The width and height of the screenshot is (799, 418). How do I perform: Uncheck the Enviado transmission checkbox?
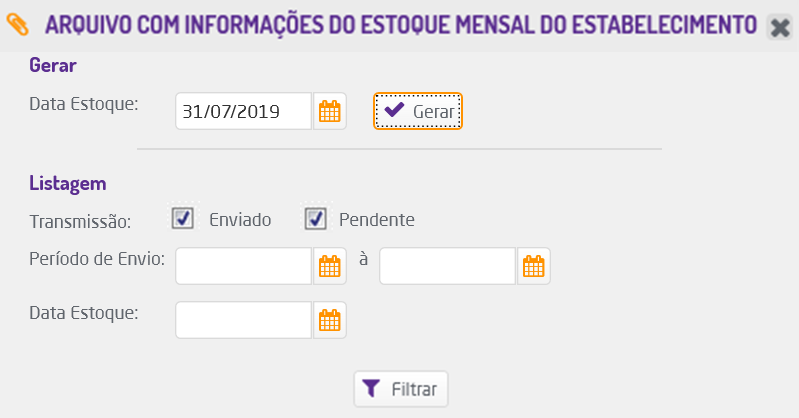pos(182,218)
